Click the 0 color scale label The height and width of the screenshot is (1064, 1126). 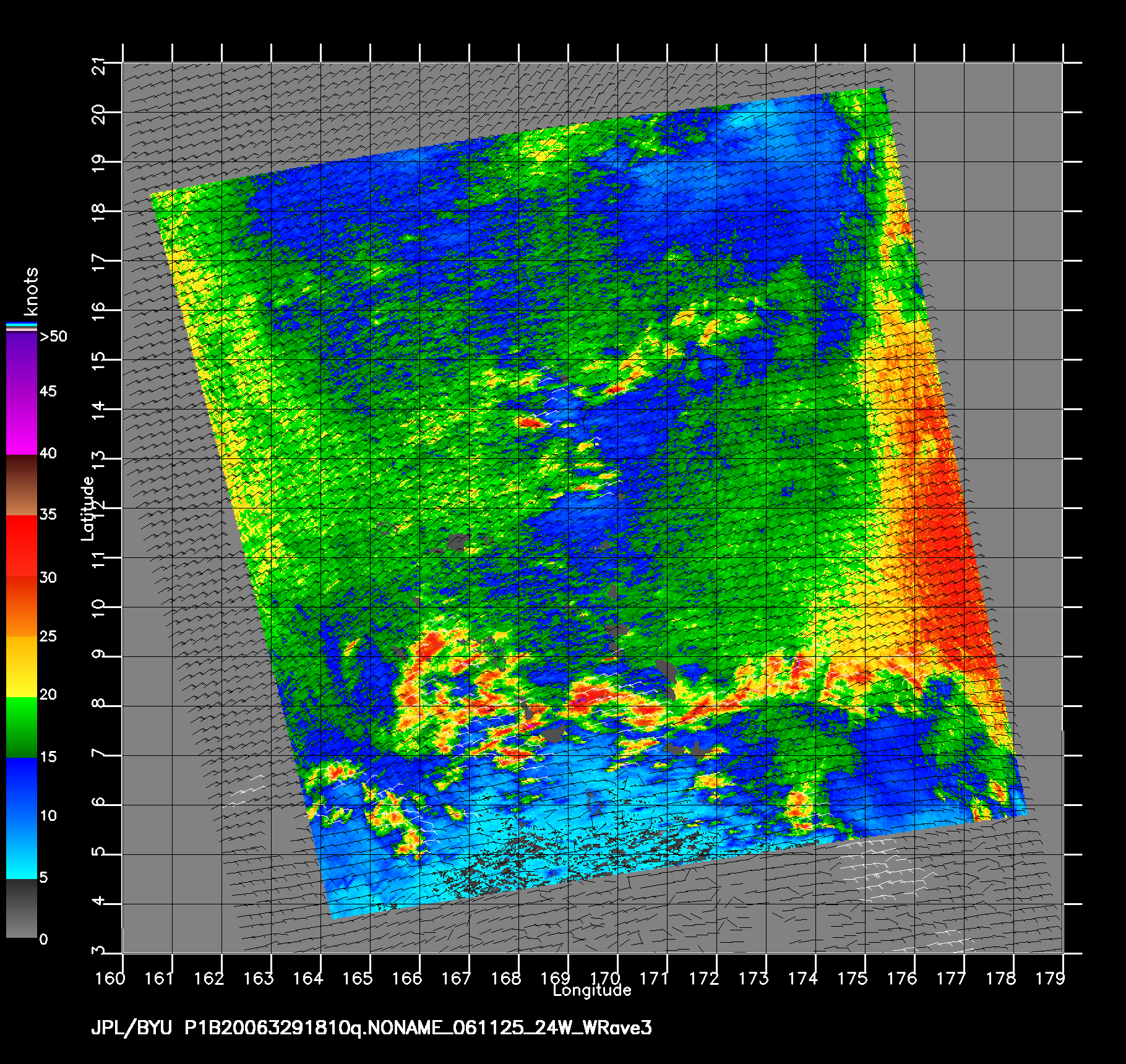click(43, 940)
